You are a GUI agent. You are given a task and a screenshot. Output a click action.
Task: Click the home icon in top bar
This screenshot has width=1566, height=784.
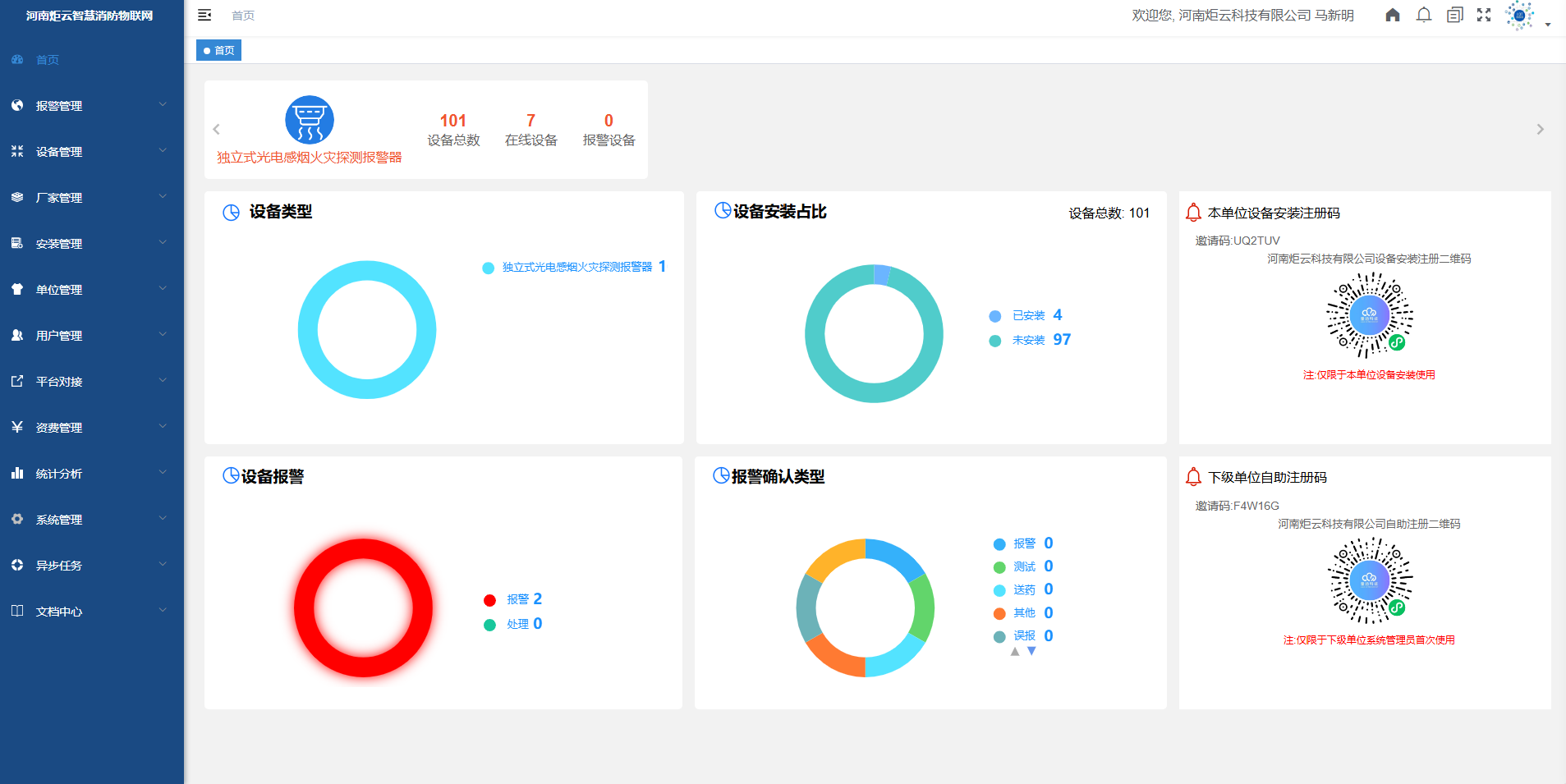coord(1392,15)
